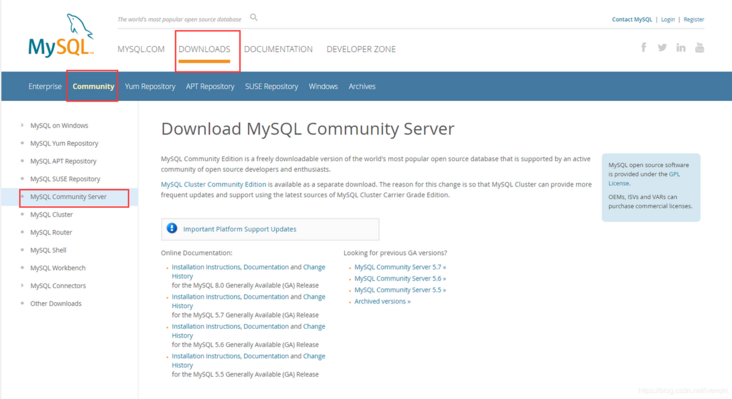The height and width of the screenshot is (399, 732).
Task: Open Important Platform Support Updates link
Action: [x=239, y=229]
